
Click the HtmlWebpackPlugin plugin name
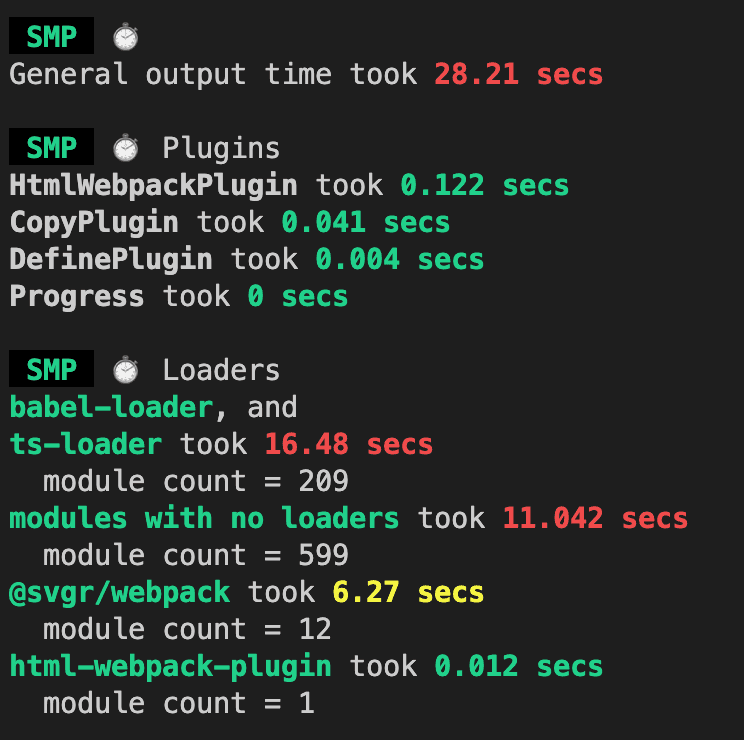click(x=153, y=185)
